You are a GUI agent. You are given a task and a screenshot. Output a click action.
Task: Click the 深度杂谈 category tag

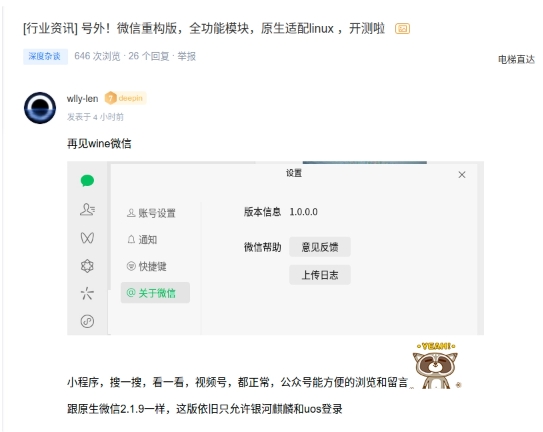[45, 56]
